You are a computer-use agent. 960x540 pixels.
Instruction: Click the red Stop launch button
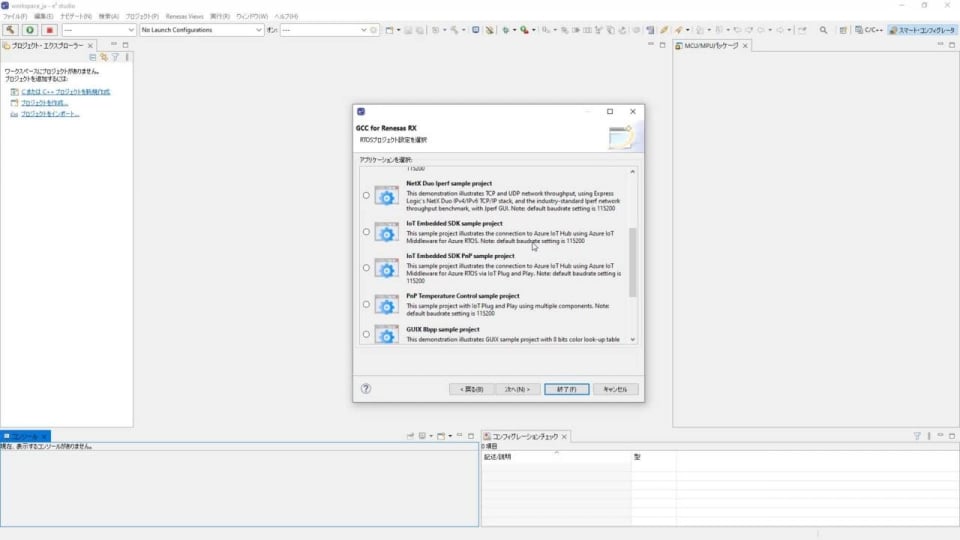tap(50, 30)
